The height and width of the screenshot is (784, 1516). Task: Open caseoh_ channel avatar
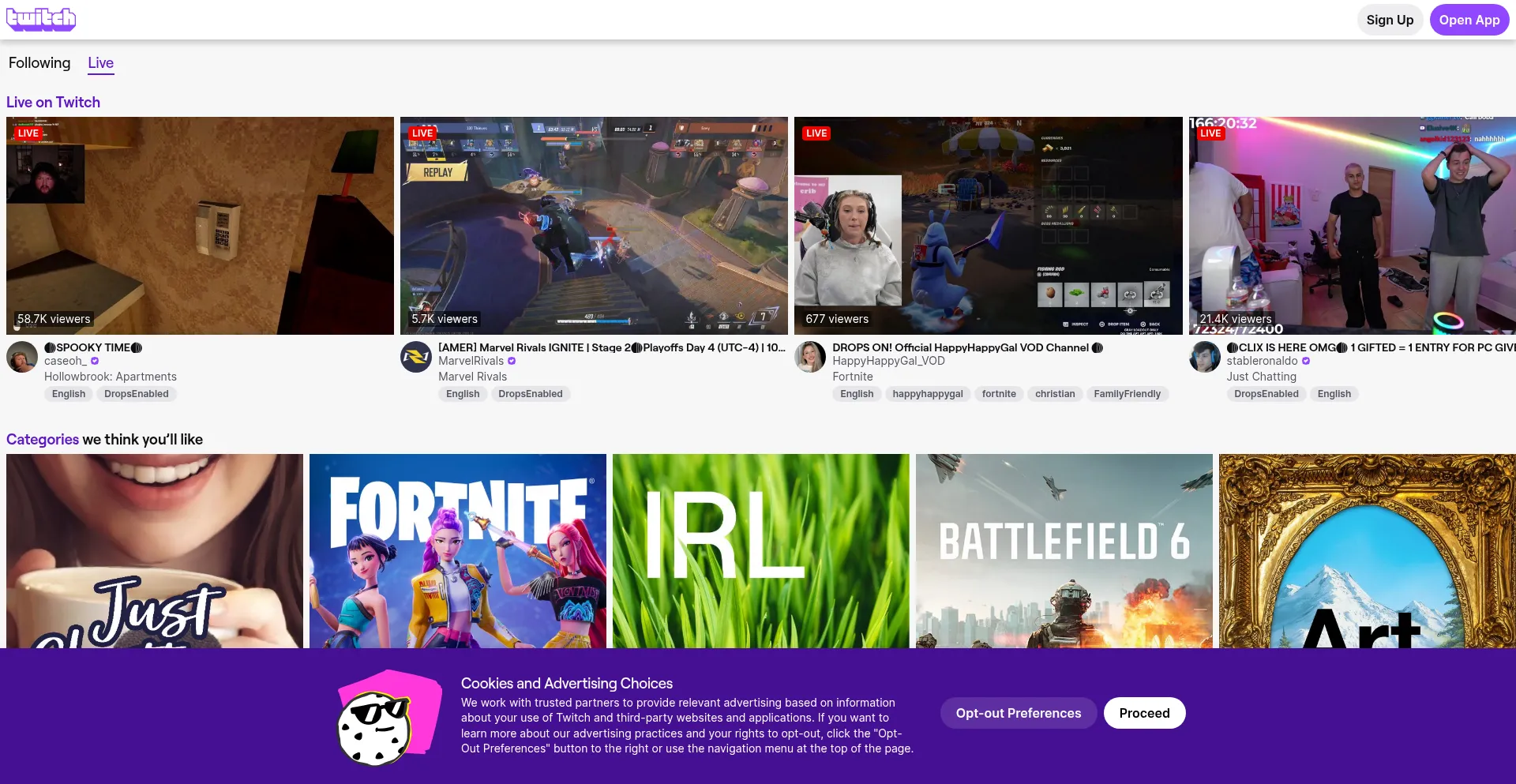click(x=22, y=358)
